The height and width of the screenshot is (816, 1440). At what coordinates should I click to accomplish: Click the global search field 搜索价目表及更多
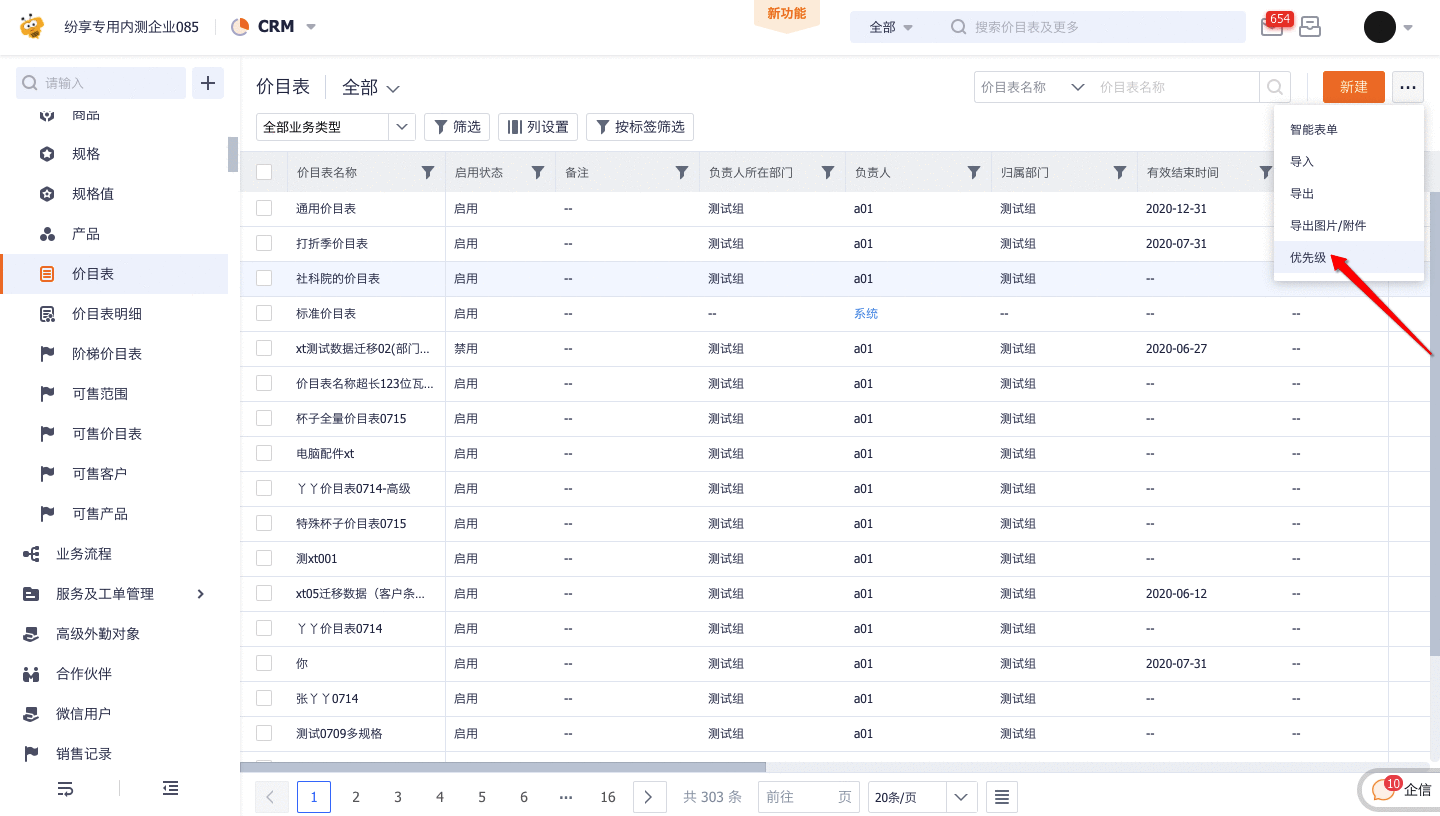[1095, 27]
